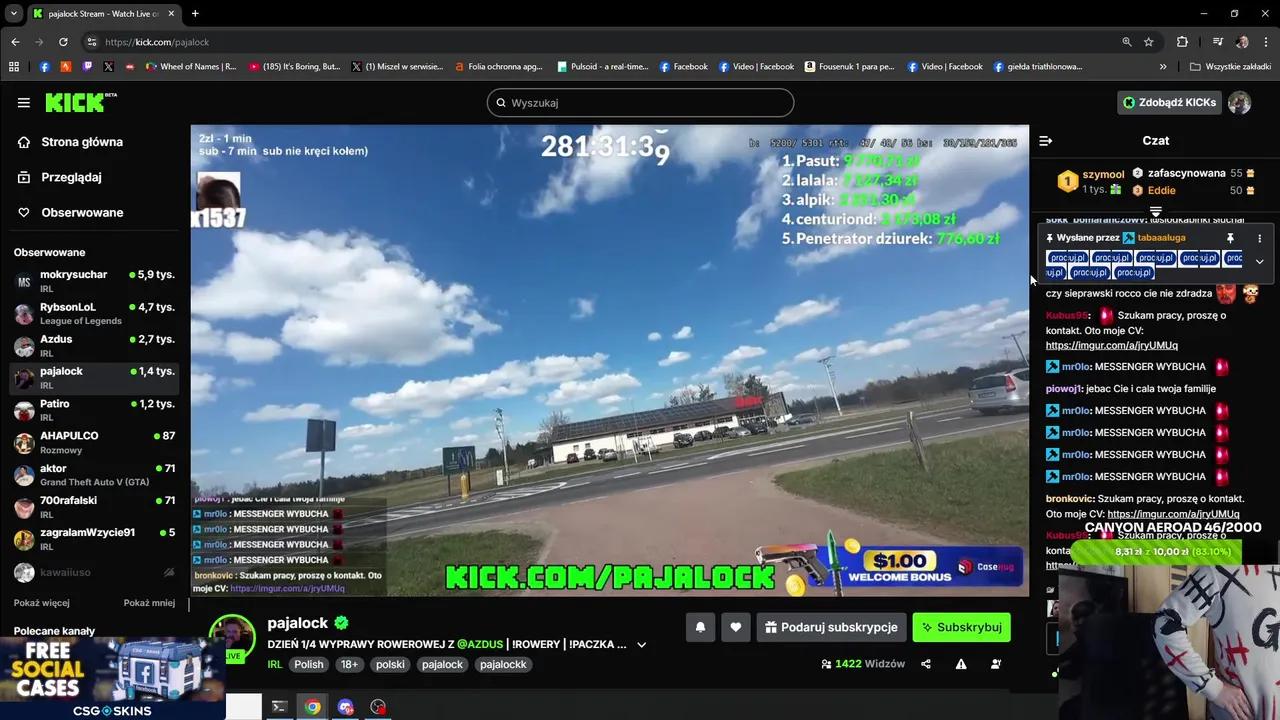The height and width of the screenshot is (720, 1280).
Task: Click "Pokaż mniej" to collapse followed list
Action: coord(149,603)
